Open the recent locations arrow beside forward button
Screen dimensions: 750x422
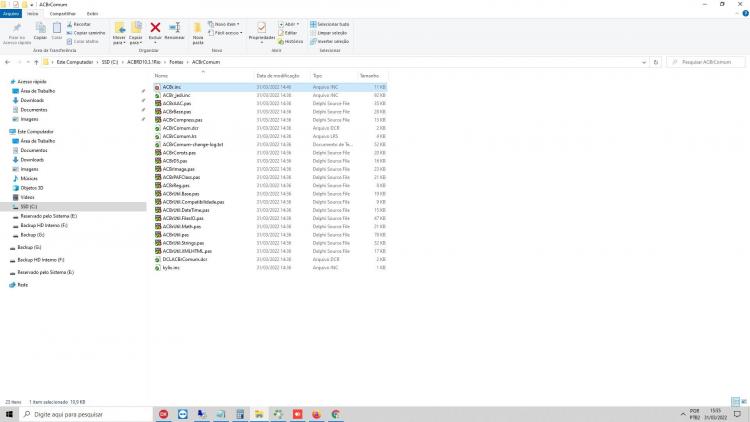28,62
